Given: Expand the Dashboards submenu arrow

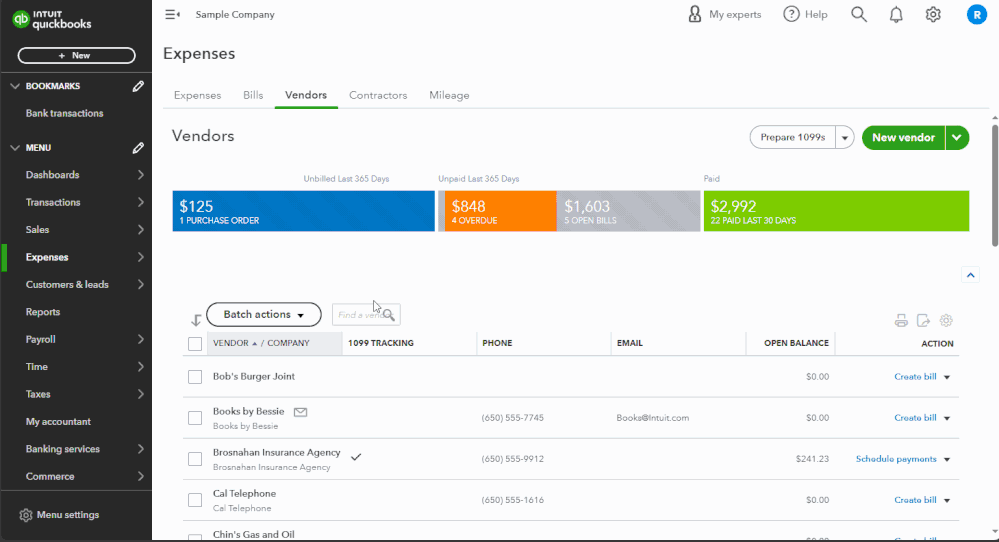Looking at the screenshot, I should pos(141,175).
